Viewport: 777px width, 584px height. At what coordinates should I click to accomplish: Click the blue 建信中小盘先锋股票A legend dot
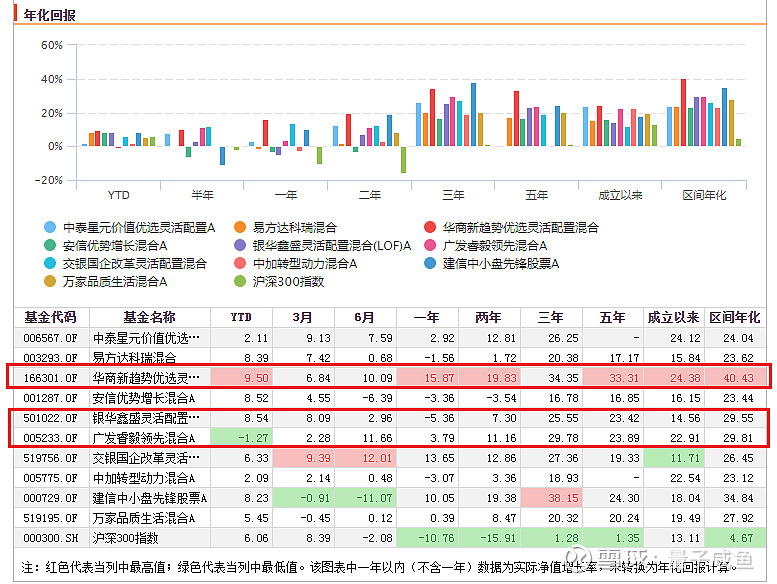(x=430, y=263)
